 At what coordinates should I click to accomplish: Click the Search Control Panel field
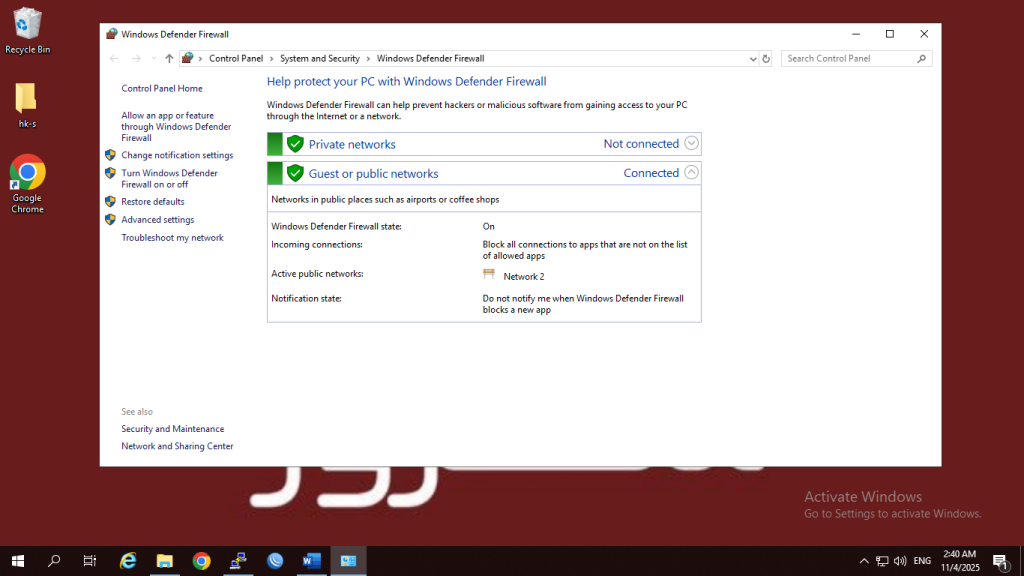[848, 59]
